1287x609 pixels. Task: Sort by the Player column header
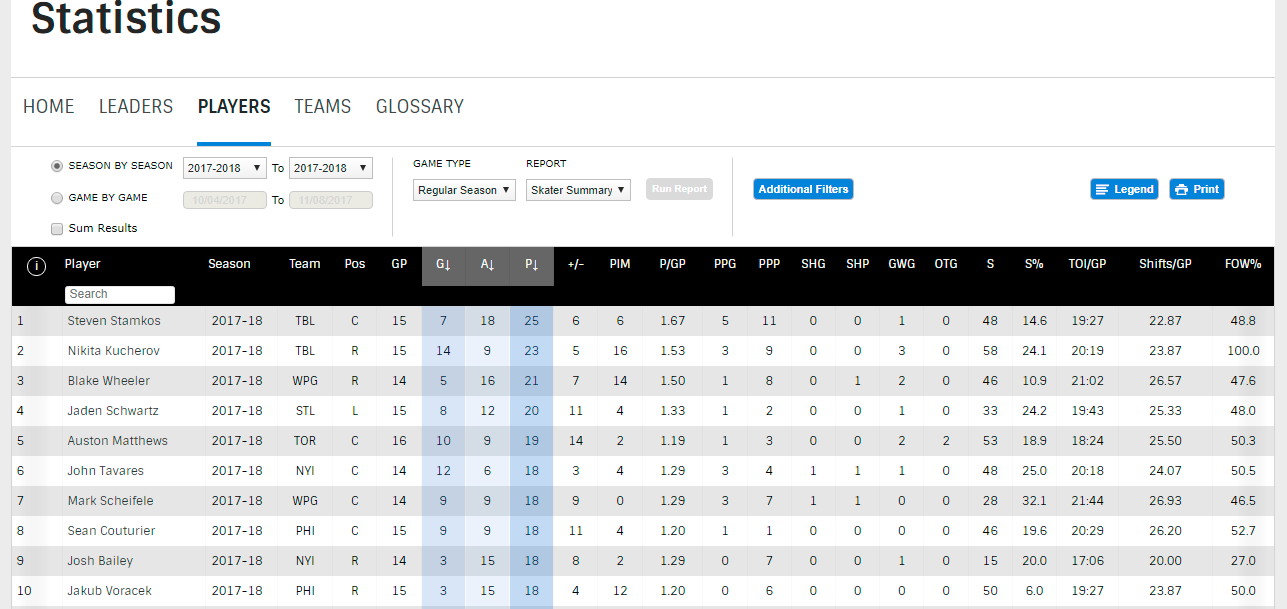click(83, 264)
